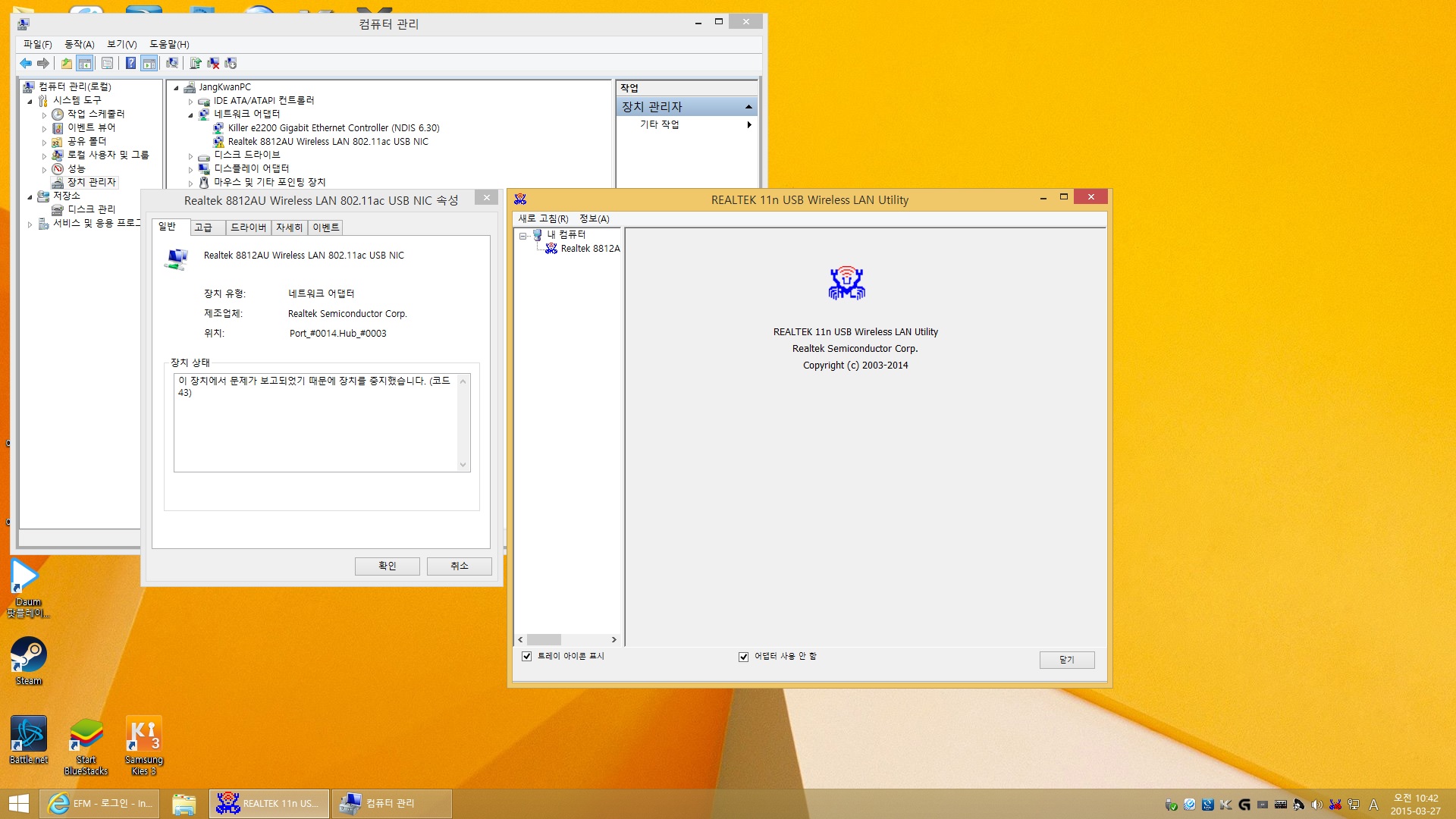
Task: Open the Windows Start button
Action: point(19,804)
